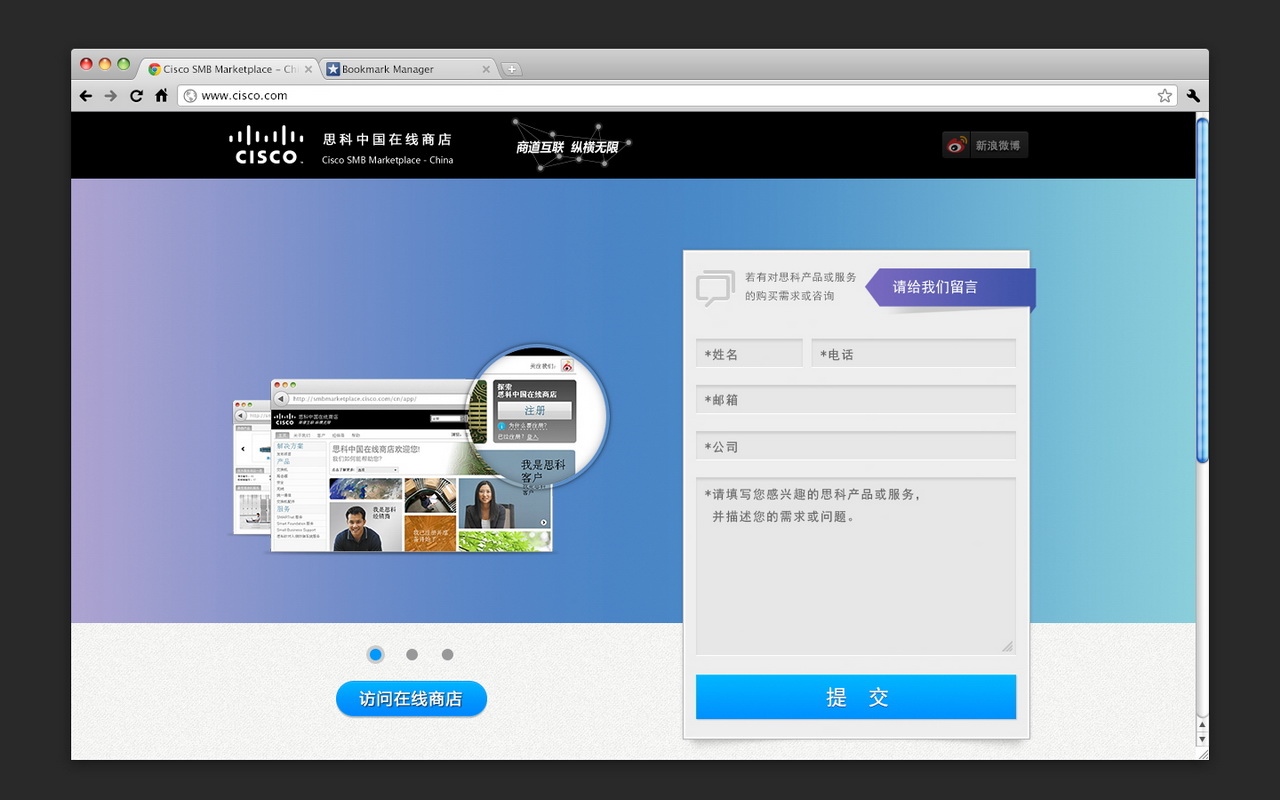Screen dimensions: 1280x800
Task: Reload the page with the refresh icon
Action: pyautogui.click(x=136, y=96)
